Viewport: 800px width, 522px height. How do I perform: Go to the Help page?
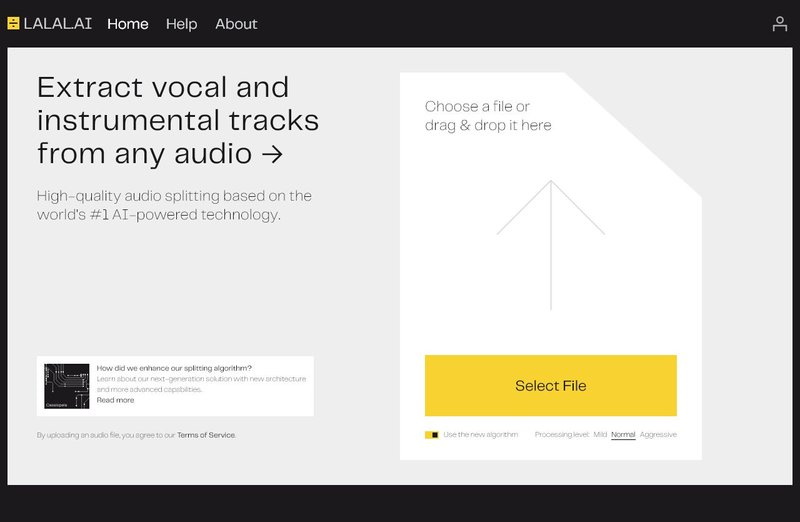coord(181,24)
